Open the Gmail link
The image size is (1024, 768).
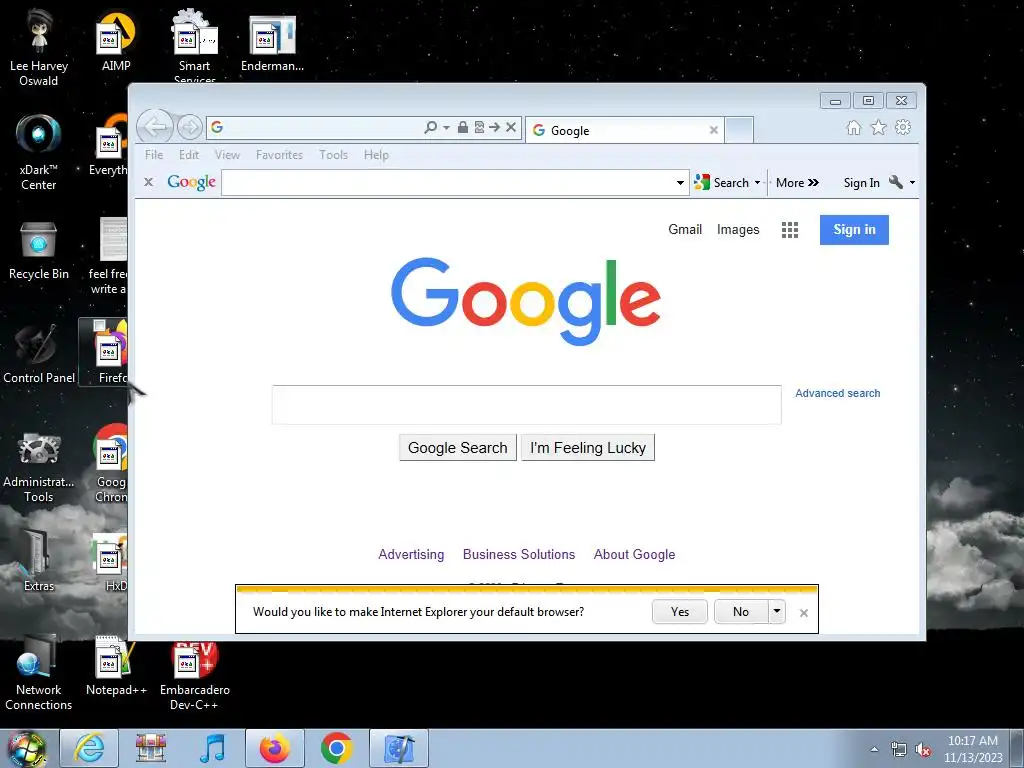(685, 229)
